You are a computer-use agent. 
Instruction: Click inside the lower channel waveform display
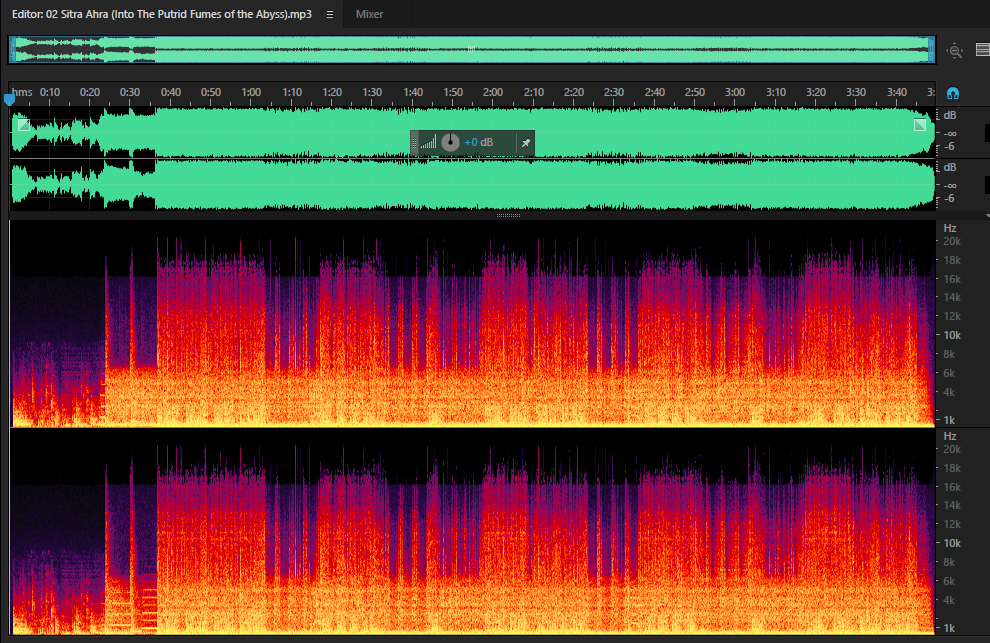(472, 184)
